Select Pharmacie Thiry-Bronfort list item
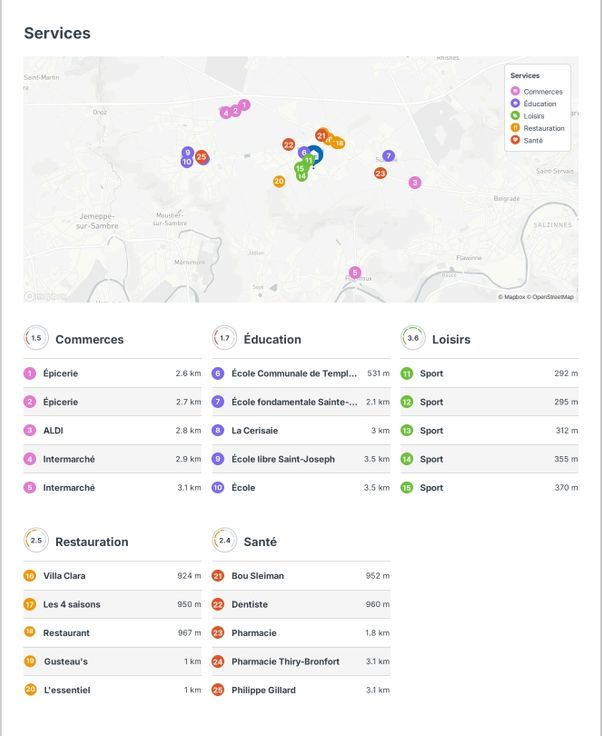 click(300, 662)
